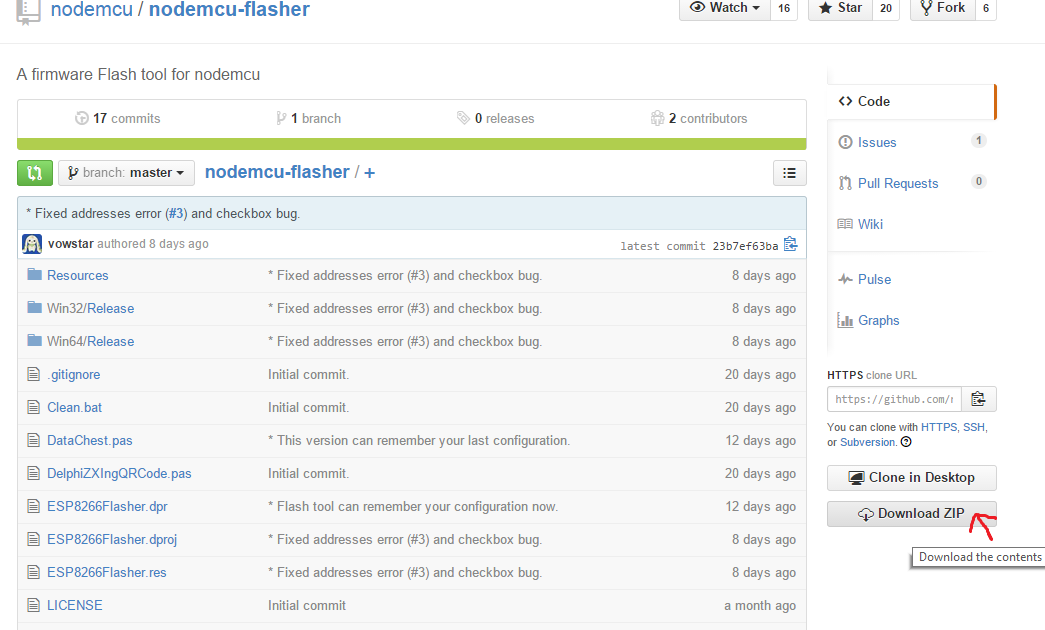
Task: Star the nodemcu-flasher repository
Action: tap(839, 8)
